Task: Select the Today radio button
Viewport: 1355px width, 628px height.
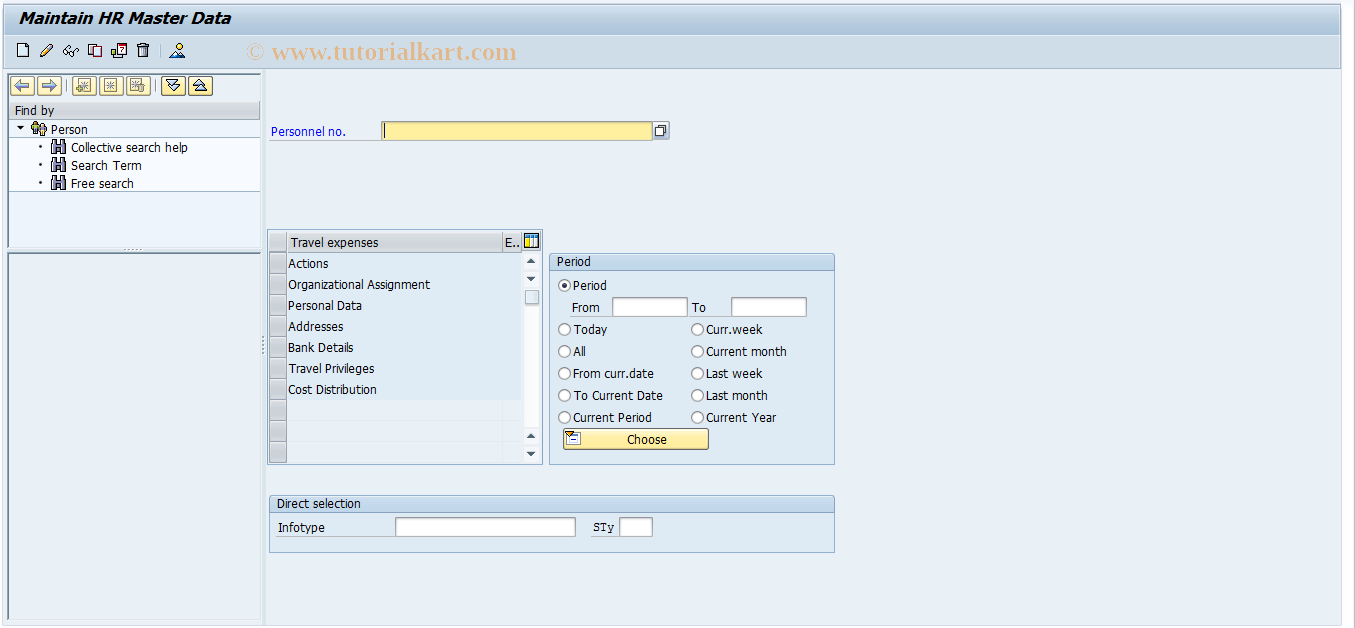Action: (565, 330)
